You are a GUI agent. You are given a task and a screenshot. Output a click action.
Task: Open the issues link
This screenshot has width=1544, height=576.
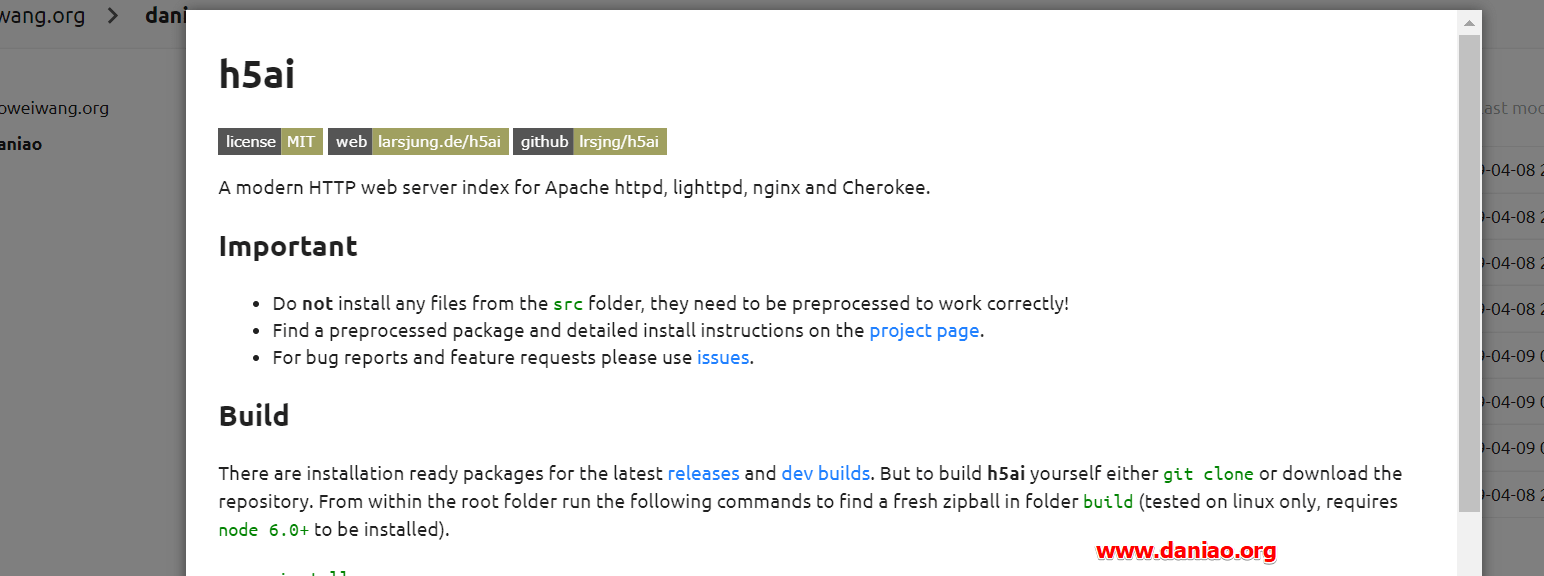point(723,357)
